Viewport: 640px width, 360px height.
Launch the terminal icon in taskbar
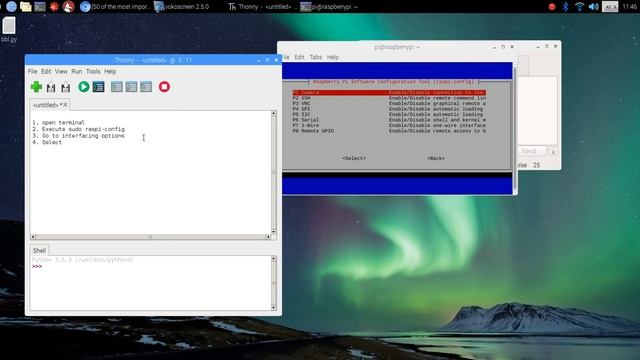[40, 7]
